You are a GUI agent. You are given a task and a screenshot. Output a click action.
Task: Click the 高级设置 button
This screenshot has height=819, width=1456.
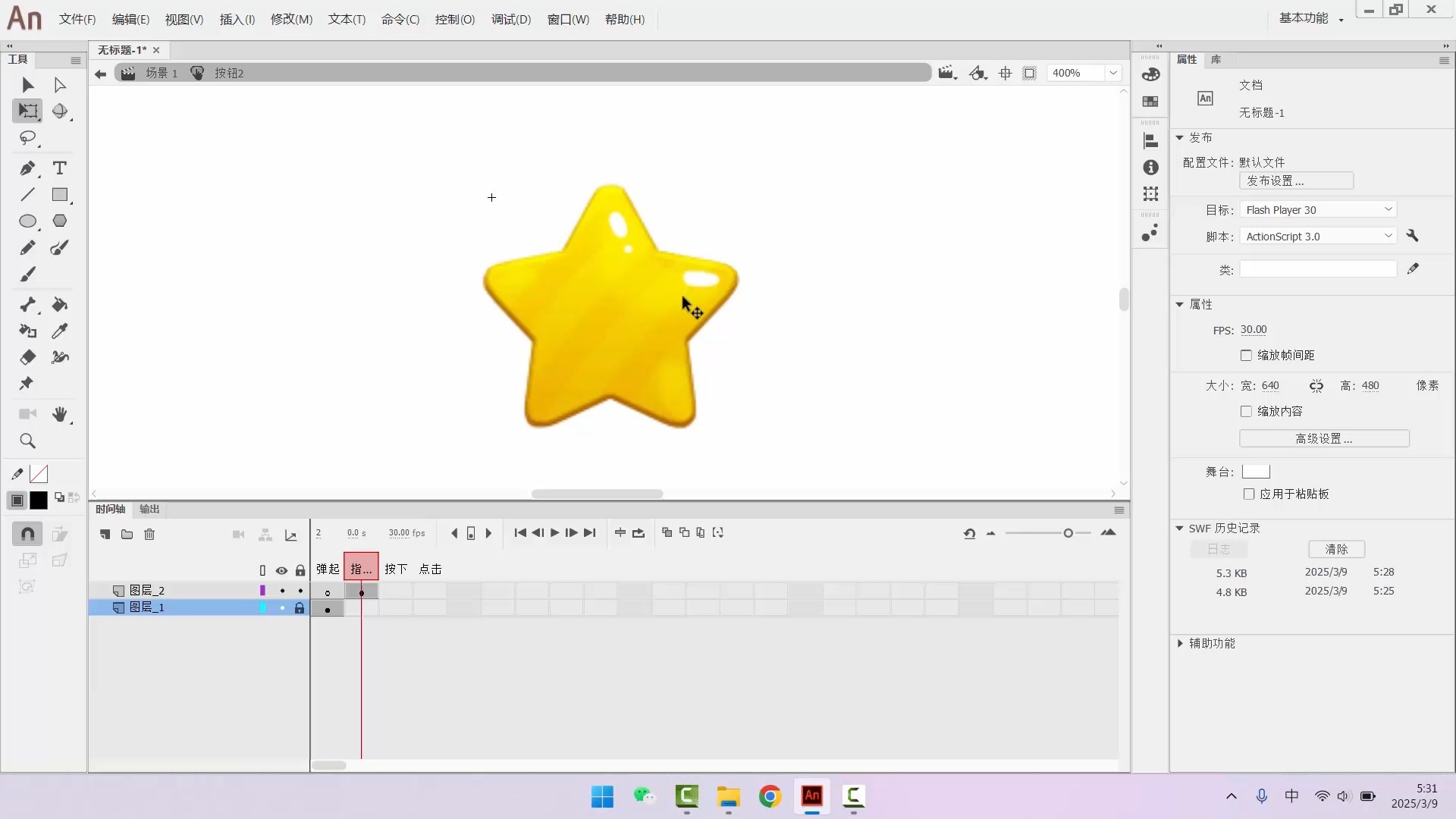(x=1324, y=439)
